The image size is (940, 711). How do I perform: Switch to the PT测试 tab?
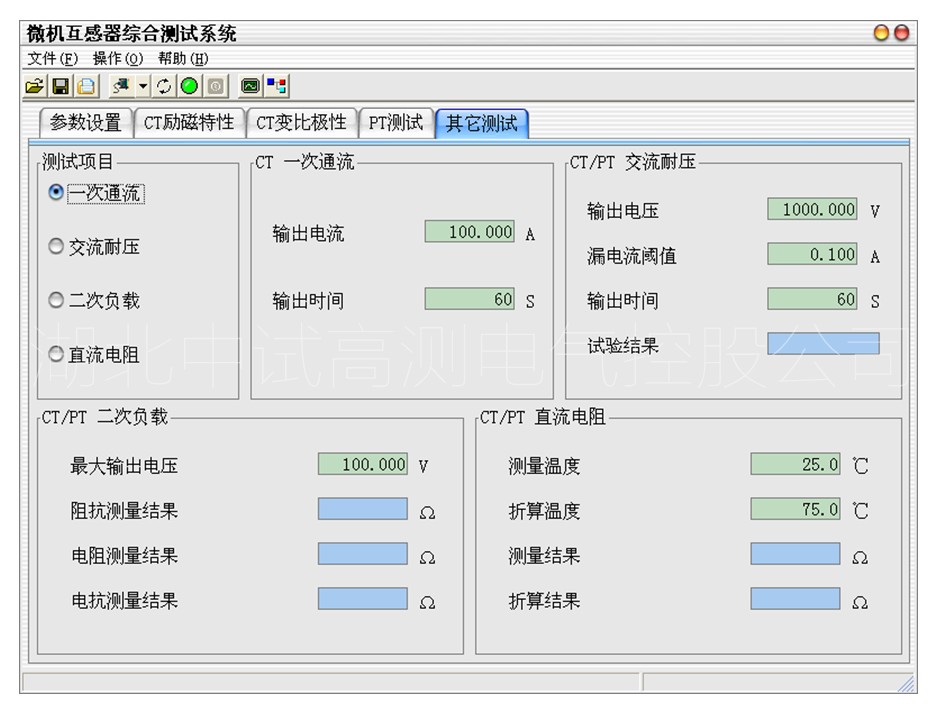pos(395,123)
